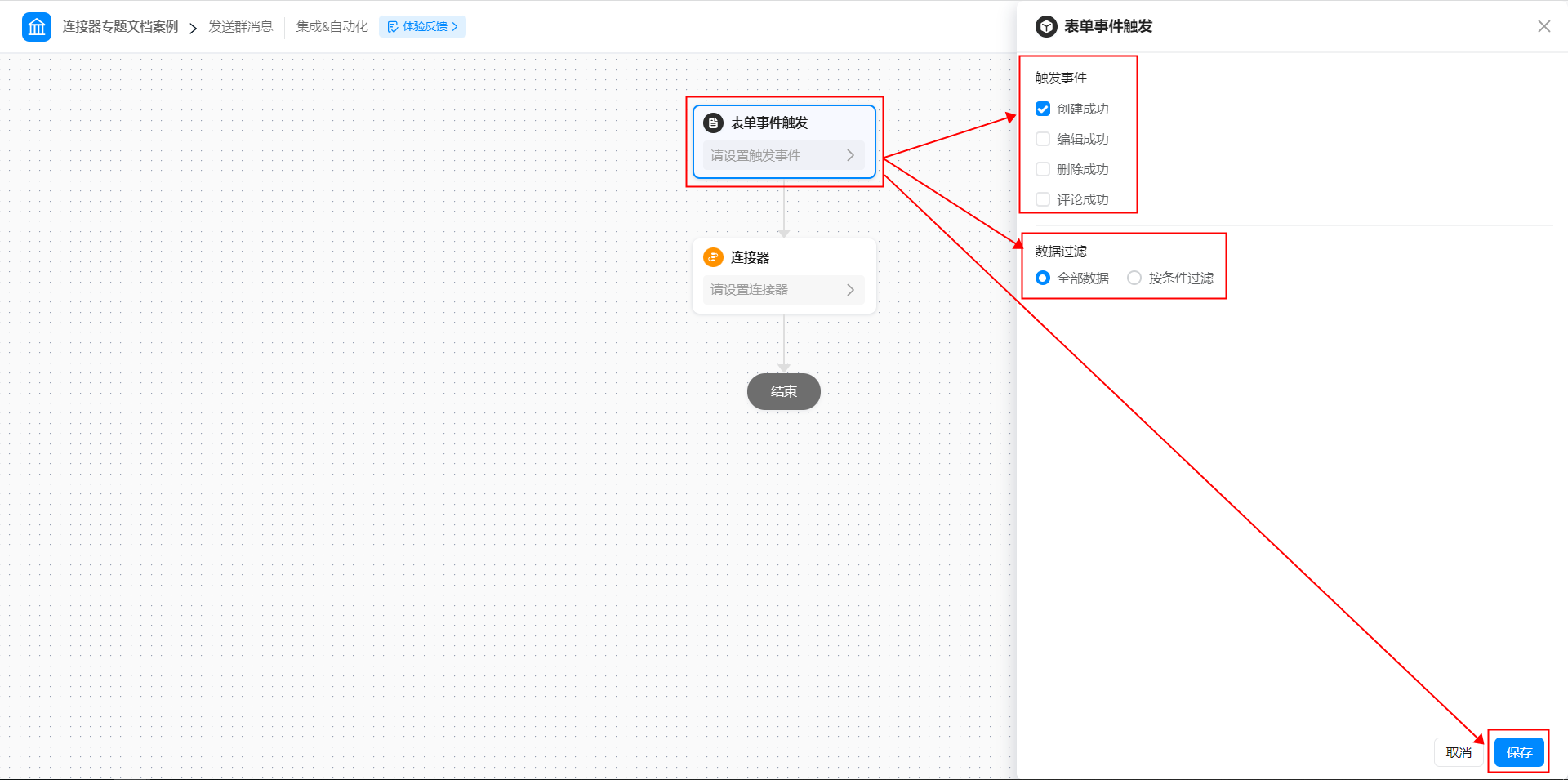Select the 按条件过滤 radio button
This screenshot has width=1568, height=780.
click(x=1134, y=278)
